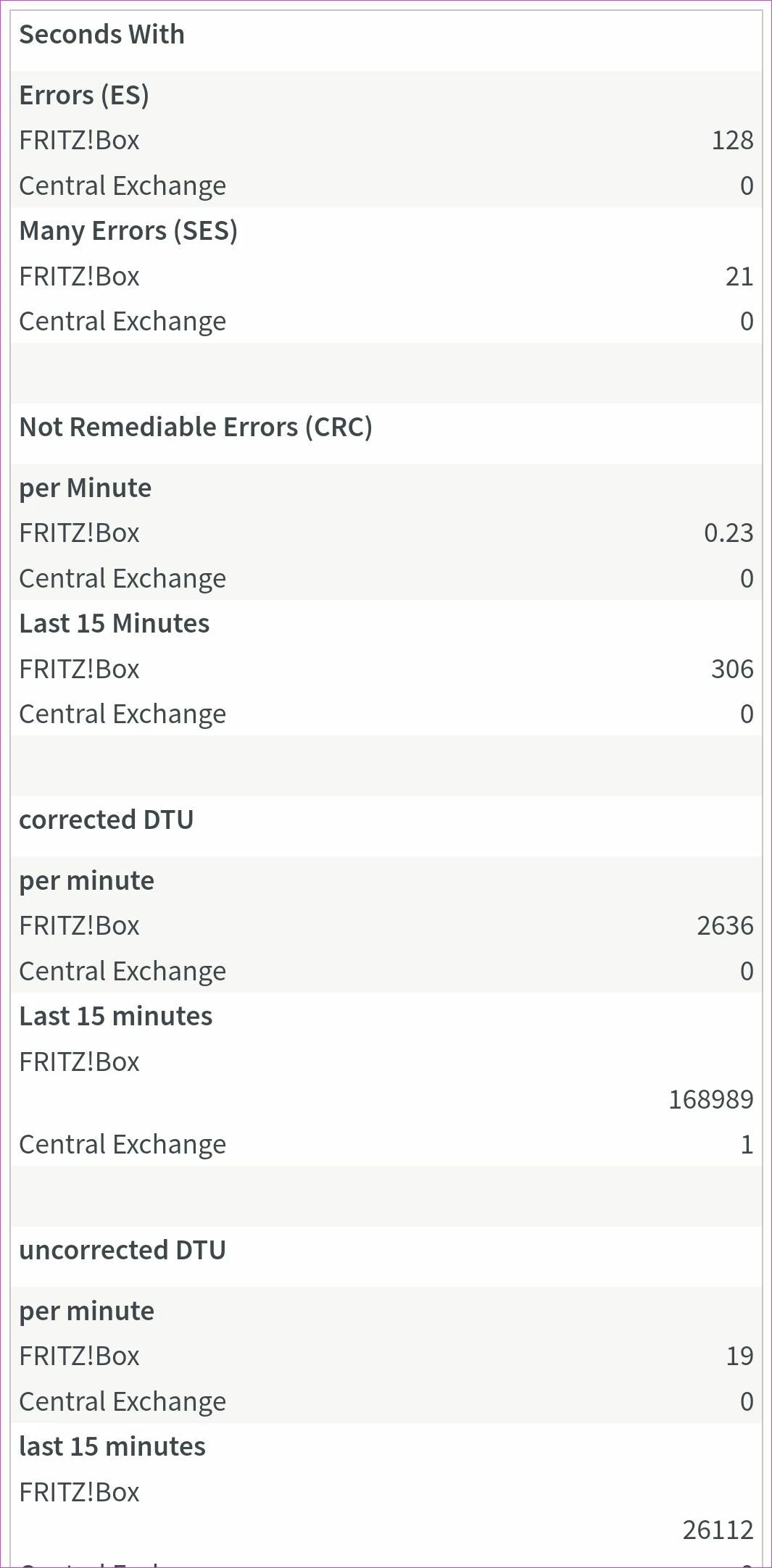
Task: Select the "Errors (ES)" row label
Action: (84, 96)
